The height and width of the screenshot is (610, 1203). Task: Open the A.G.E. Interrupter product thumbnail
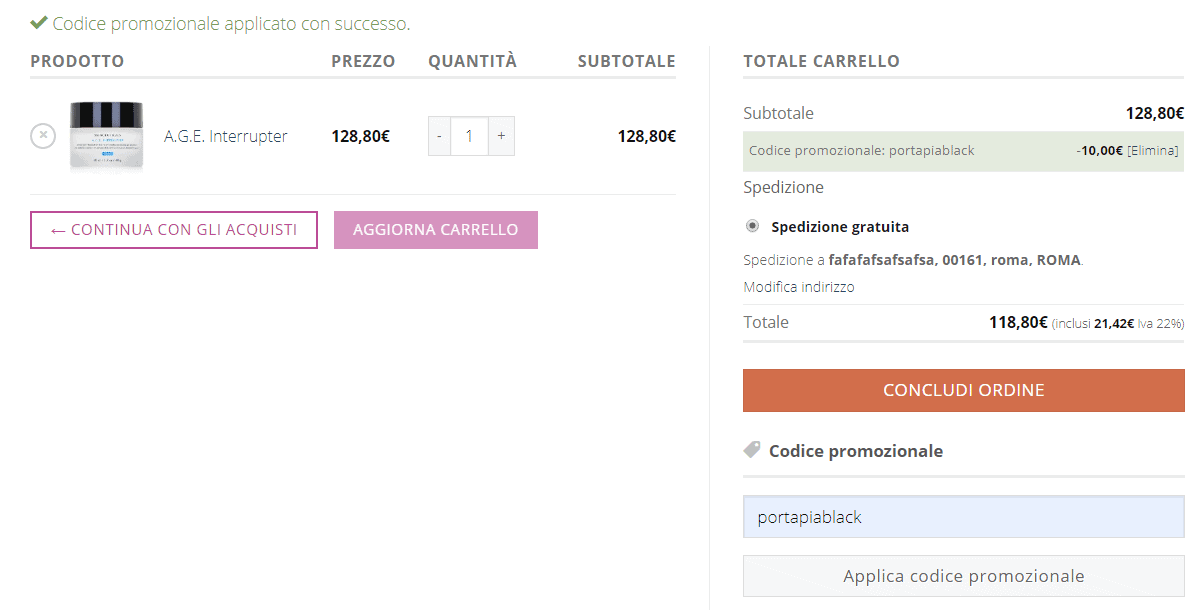[106, 137]
